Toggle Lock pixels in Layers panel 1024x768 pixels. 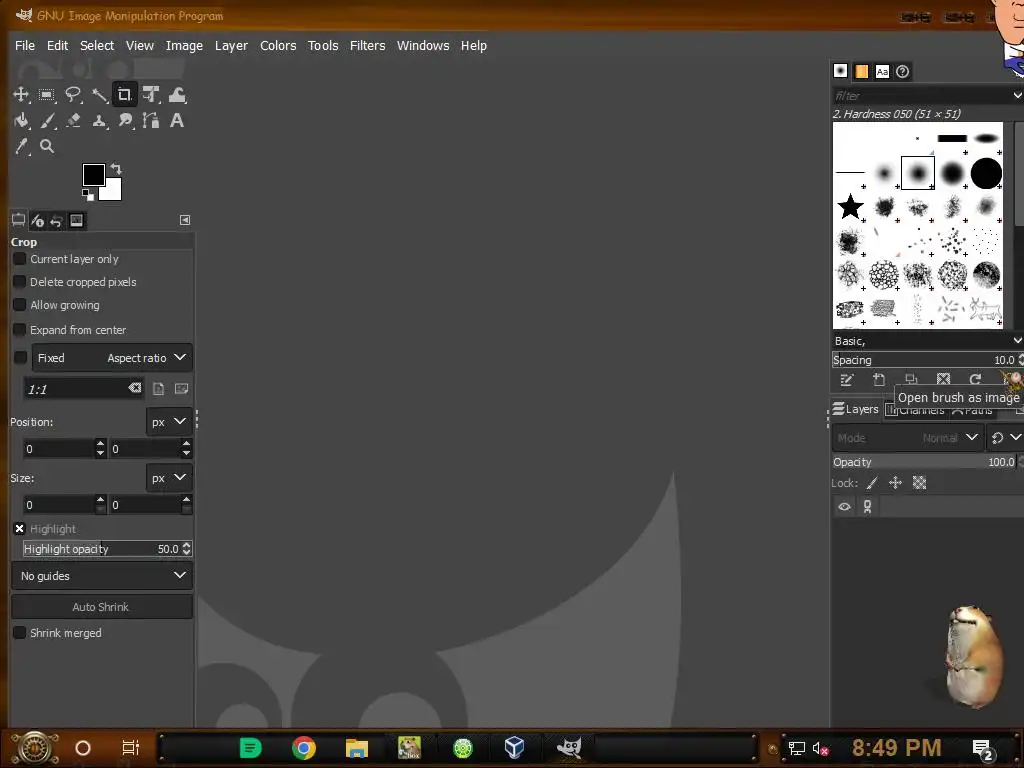click(872, 483)
